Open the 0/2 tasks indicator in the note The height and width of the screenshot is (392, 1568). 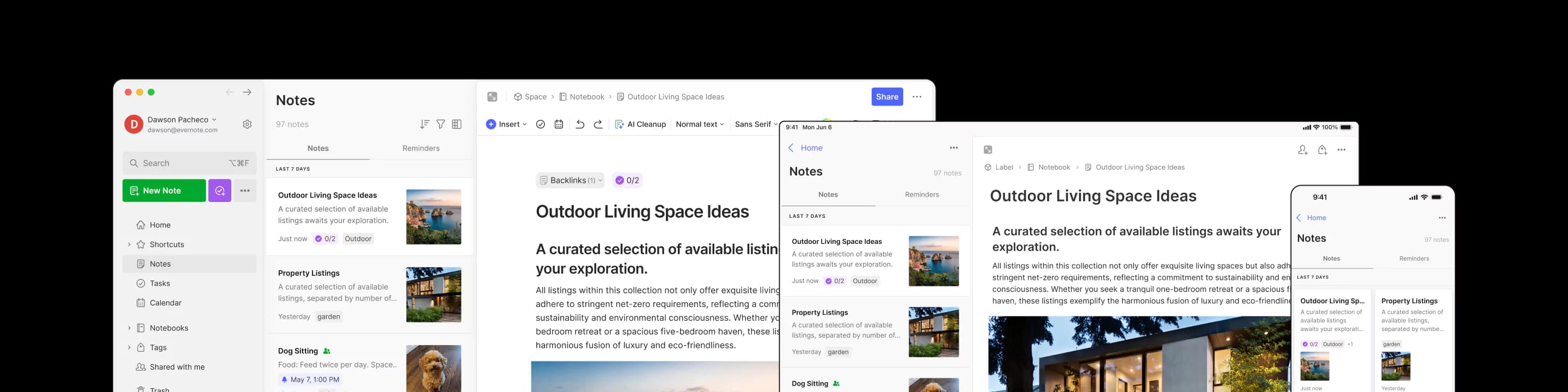coord(627,180)
